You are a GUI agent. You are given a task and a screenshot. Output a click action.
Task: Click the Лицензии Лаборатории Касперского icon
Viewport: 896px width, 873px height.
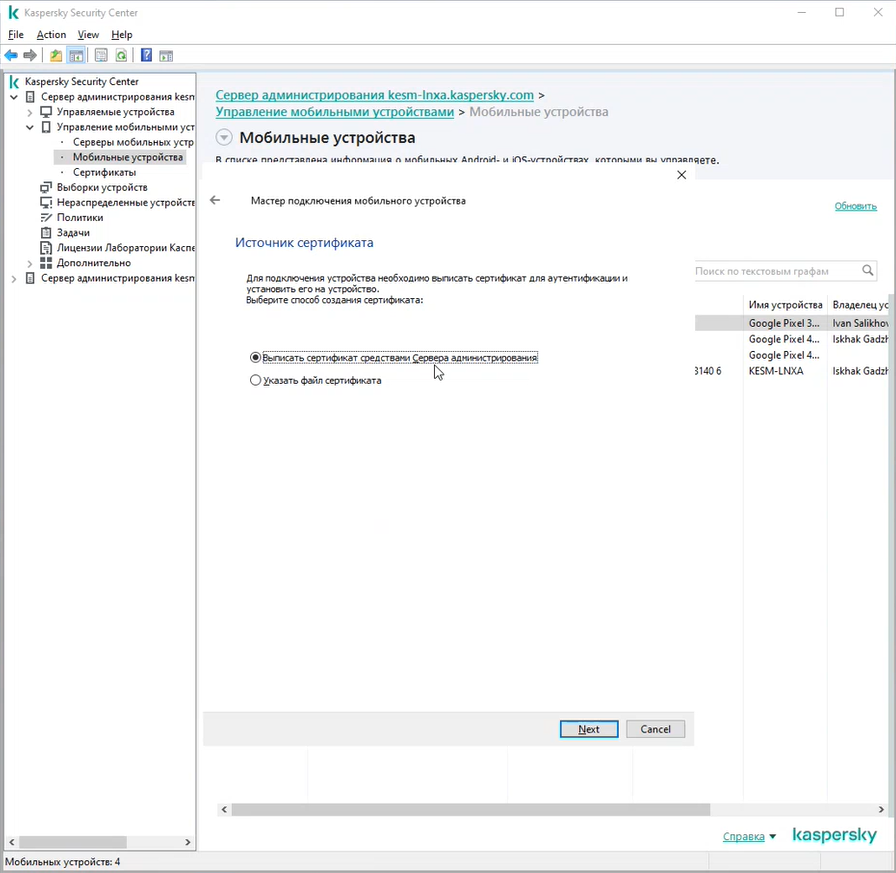click(46, 248)
